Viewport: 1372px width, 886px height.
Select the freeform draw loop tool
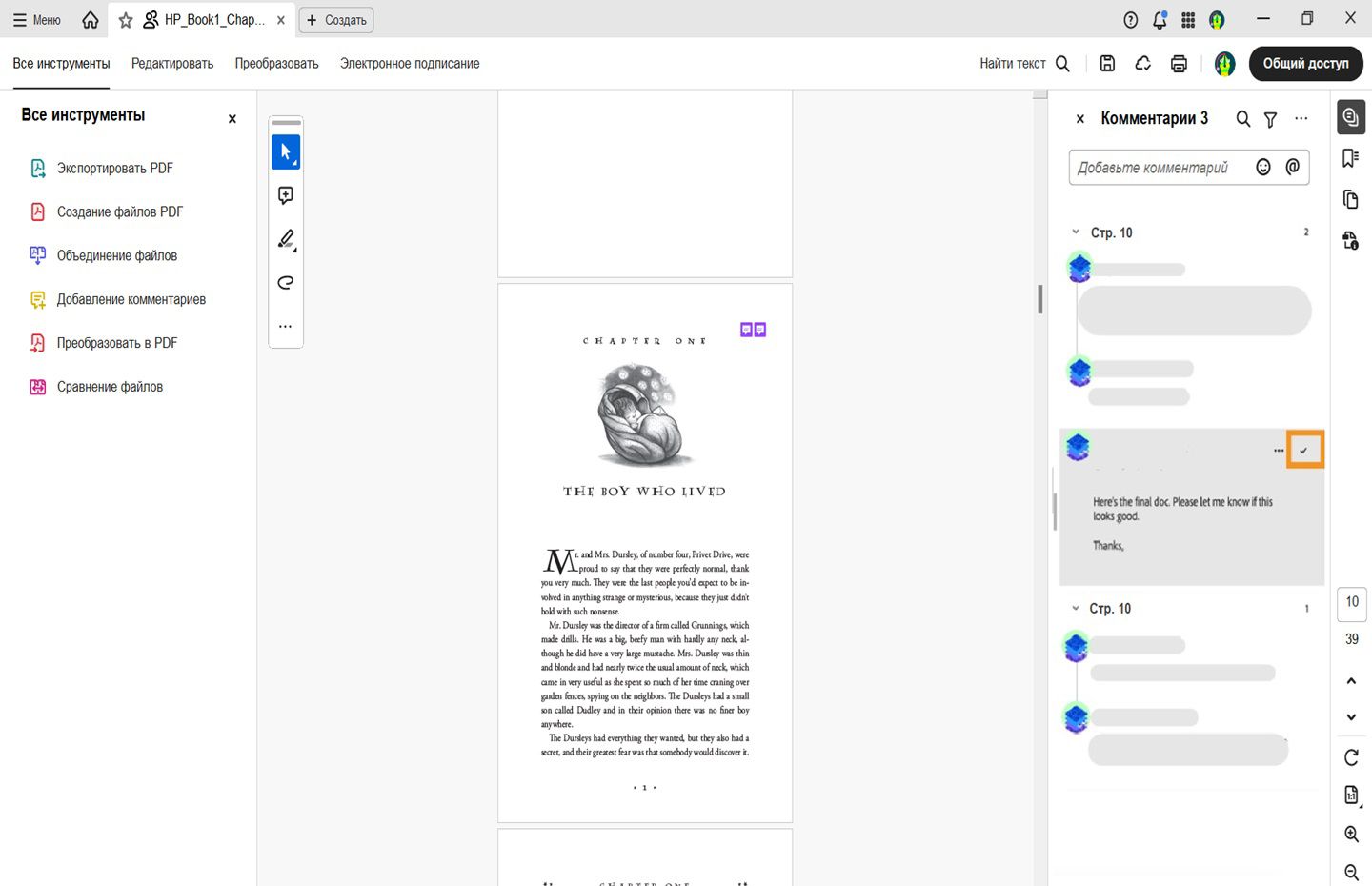pos(286,283)
